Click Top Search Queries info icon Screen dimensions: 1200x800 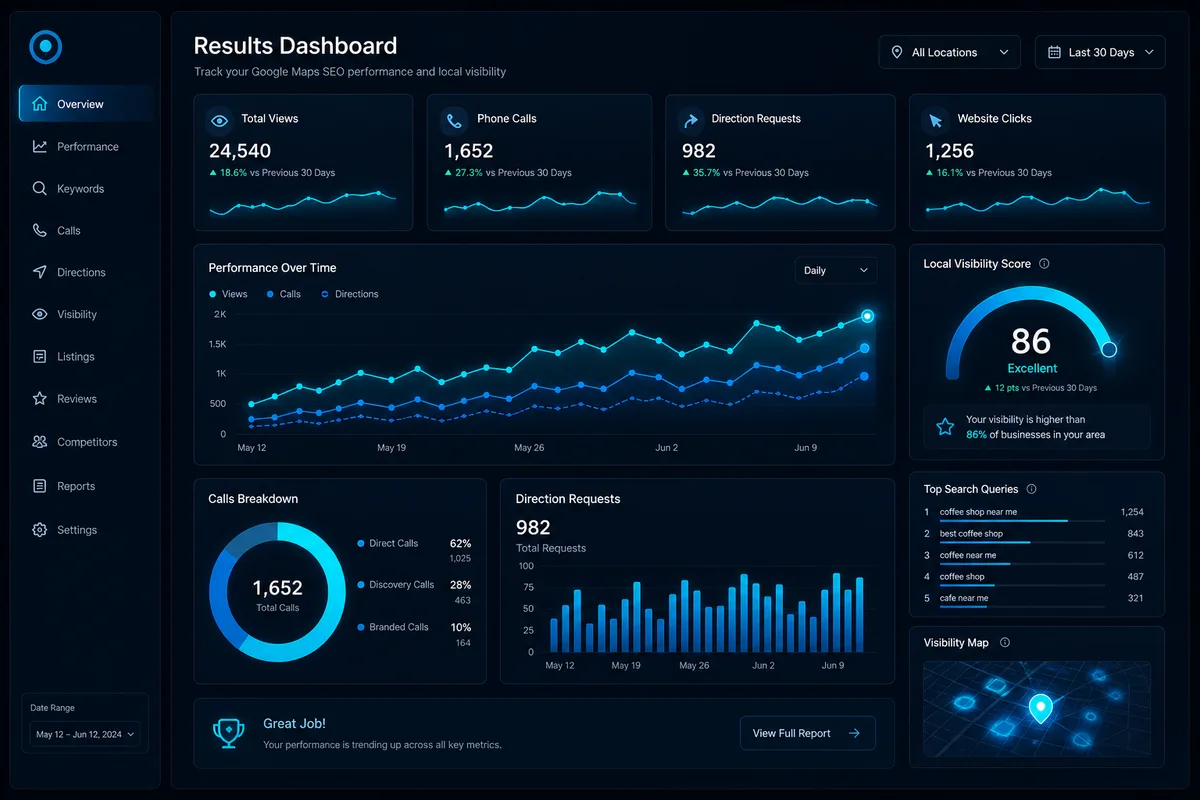(x=1031, y=489)
